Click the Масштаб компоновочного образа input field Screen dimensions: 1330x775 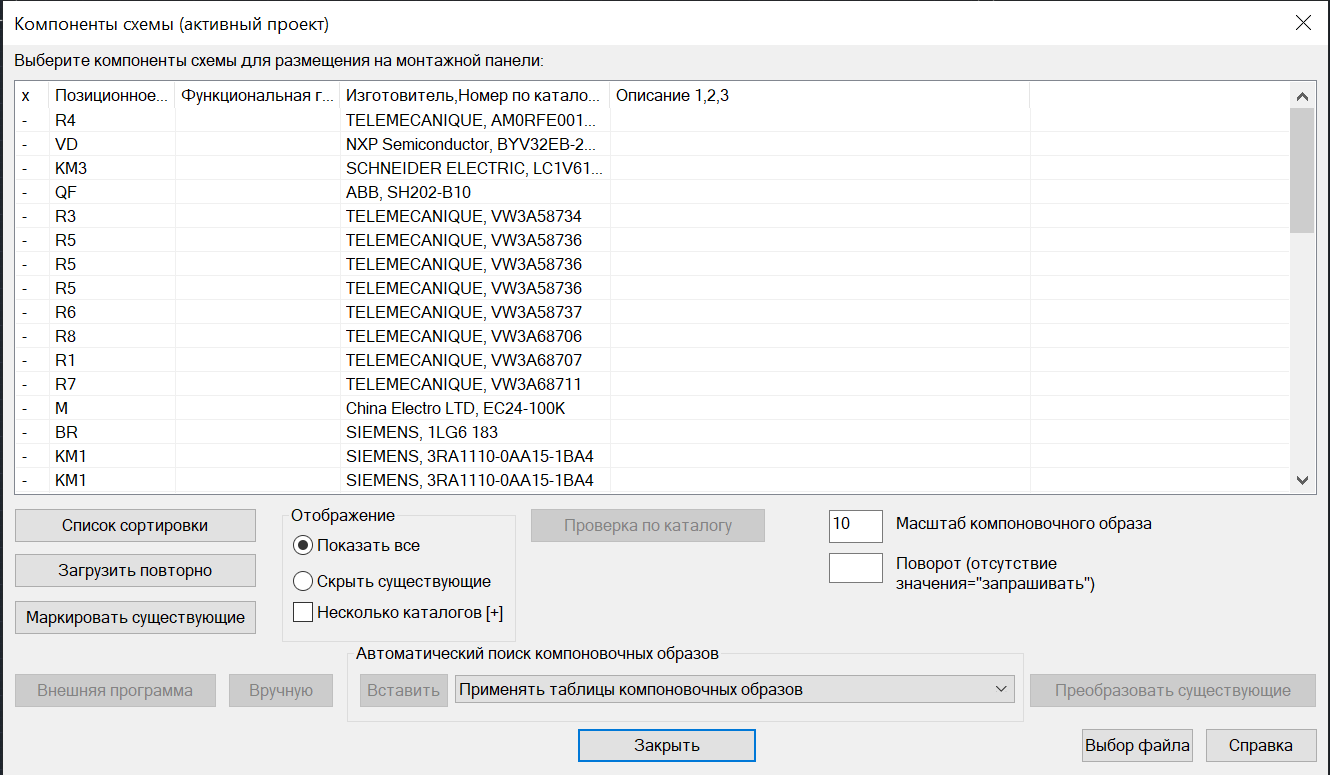coord(856,524)
